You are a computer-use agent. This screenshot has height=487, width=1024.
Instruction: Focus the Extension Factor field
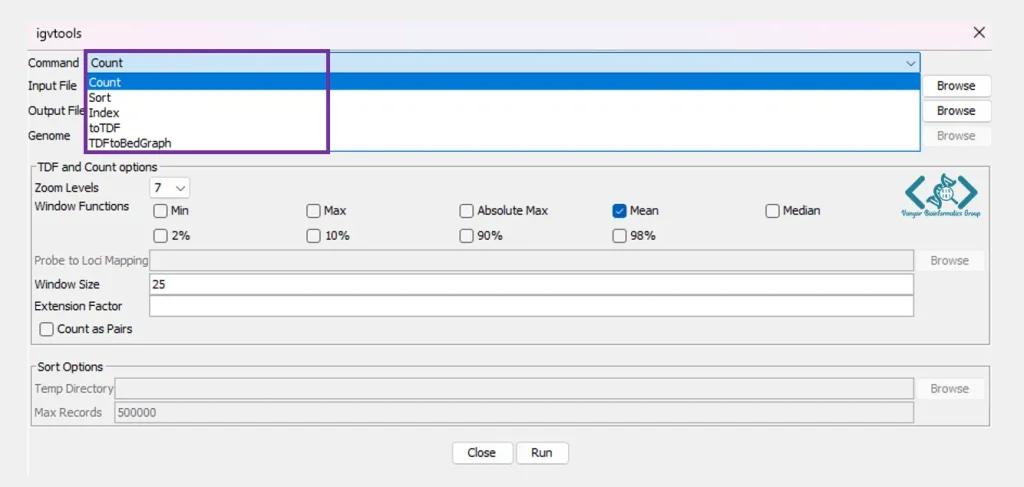[x=531, y=306]
